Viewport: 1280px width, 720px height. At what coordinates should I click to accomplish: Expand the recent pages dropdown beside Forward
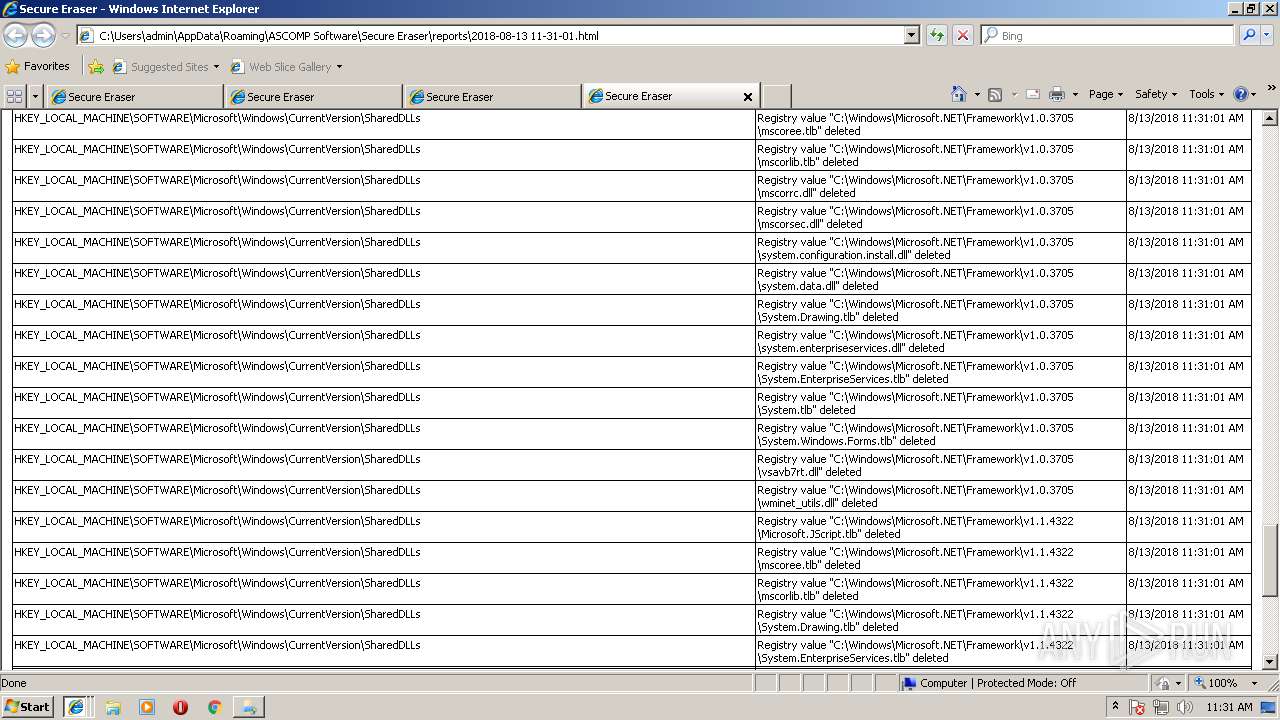(x=65, y=35)
